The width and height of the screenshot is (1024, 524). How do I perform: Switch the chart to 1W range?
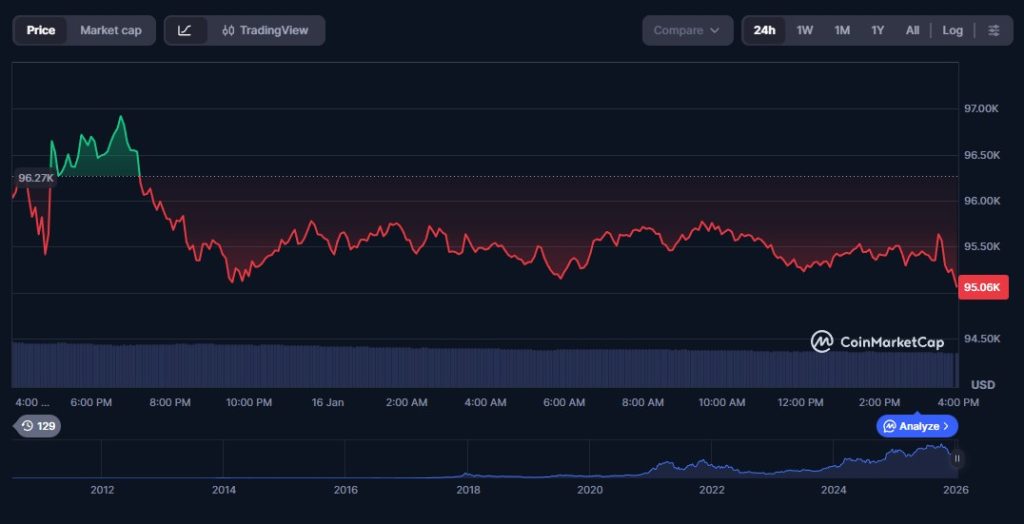tap(804, 30)
